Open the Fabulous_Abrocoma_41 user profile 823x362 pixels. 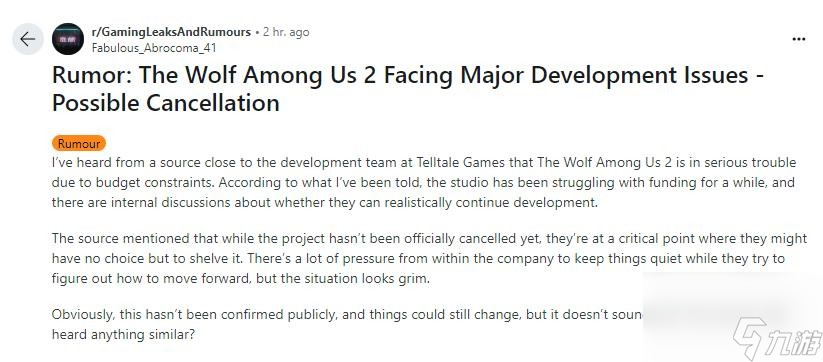(154, 48)
